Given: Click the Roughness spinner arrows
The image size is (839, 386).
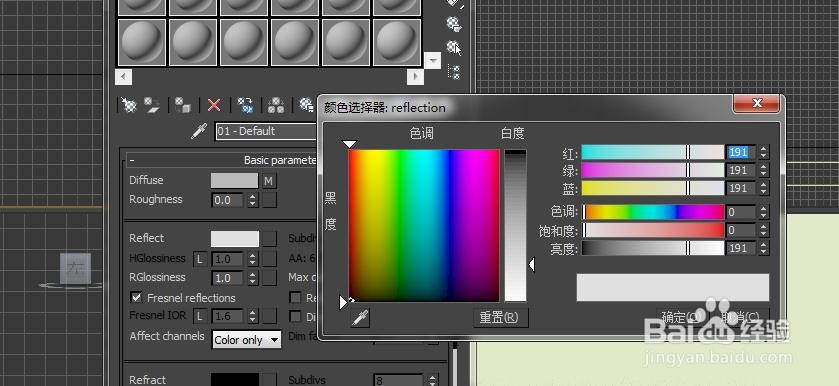Looking at the screenshot, I should click(x=253, y=200).
